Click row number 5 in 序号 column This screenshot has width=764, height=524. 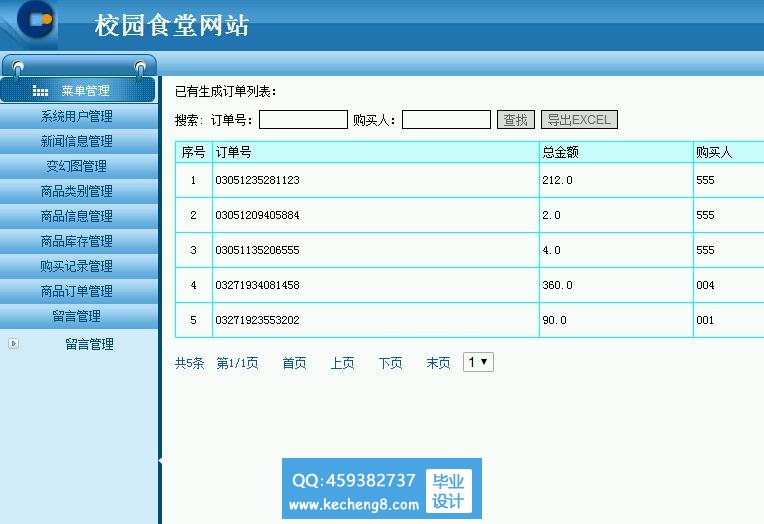[193, 321]
